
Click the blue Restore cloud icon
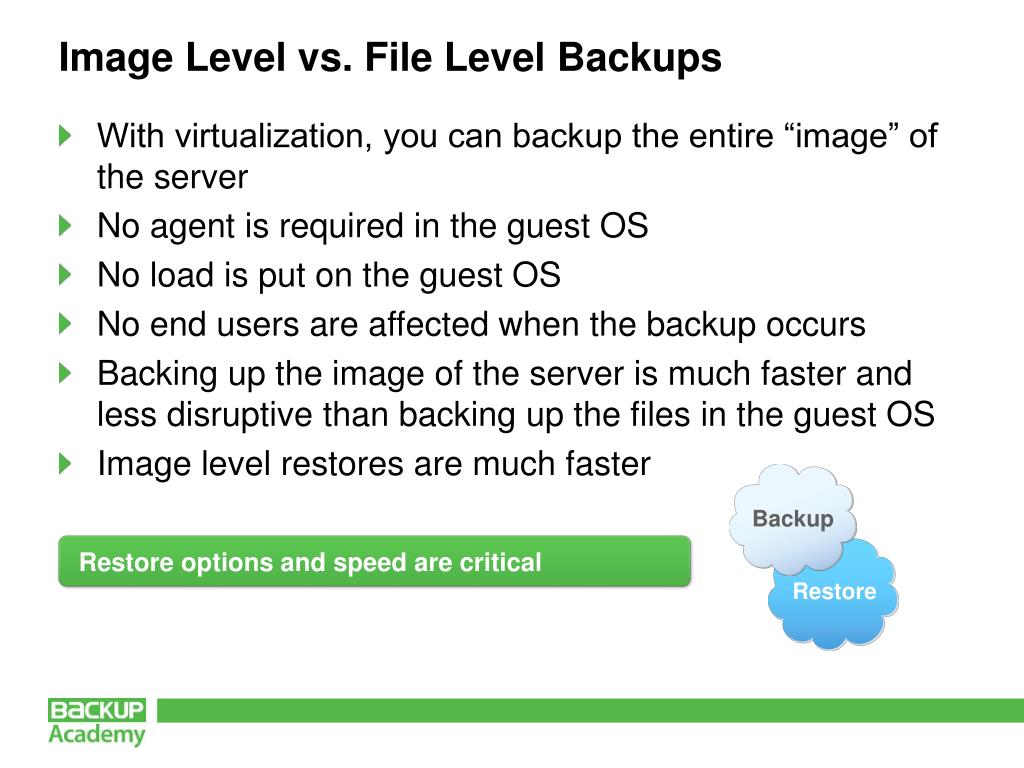tap(833, 592)
